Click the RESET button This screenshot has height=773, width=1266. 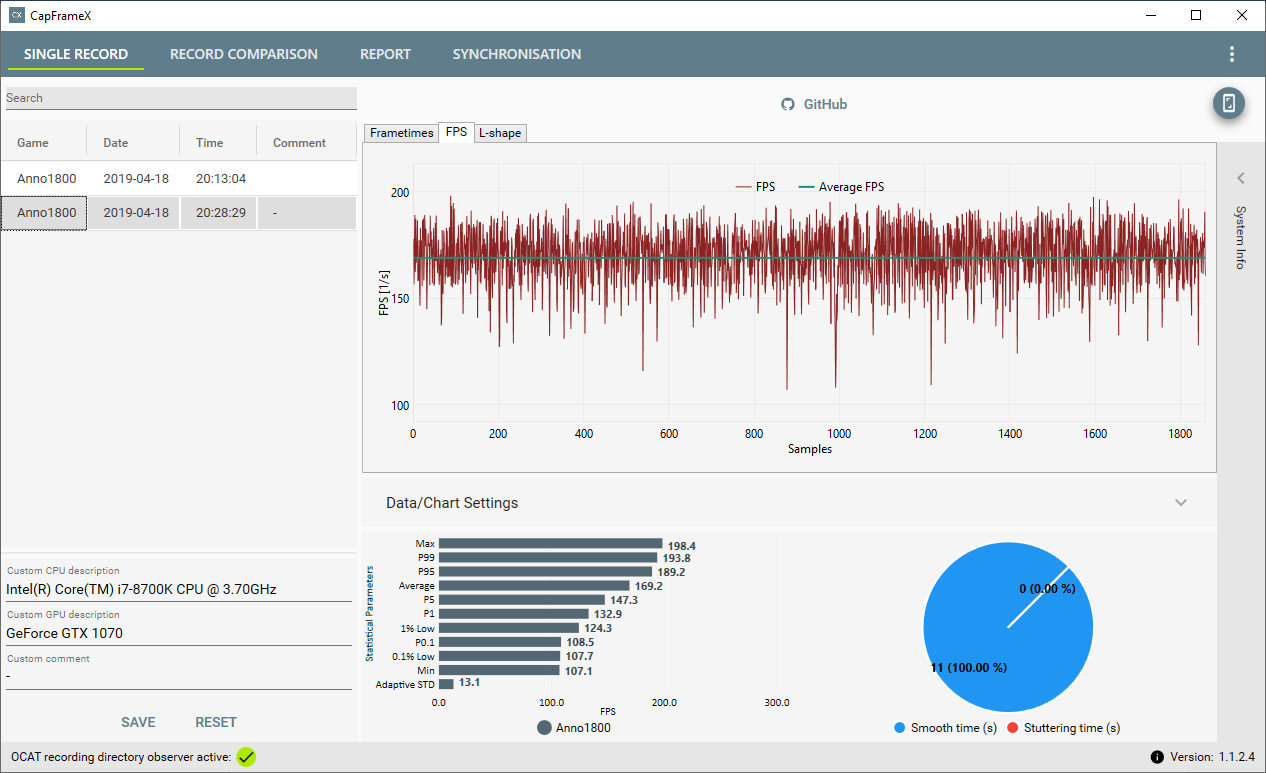tap(216, 722)
